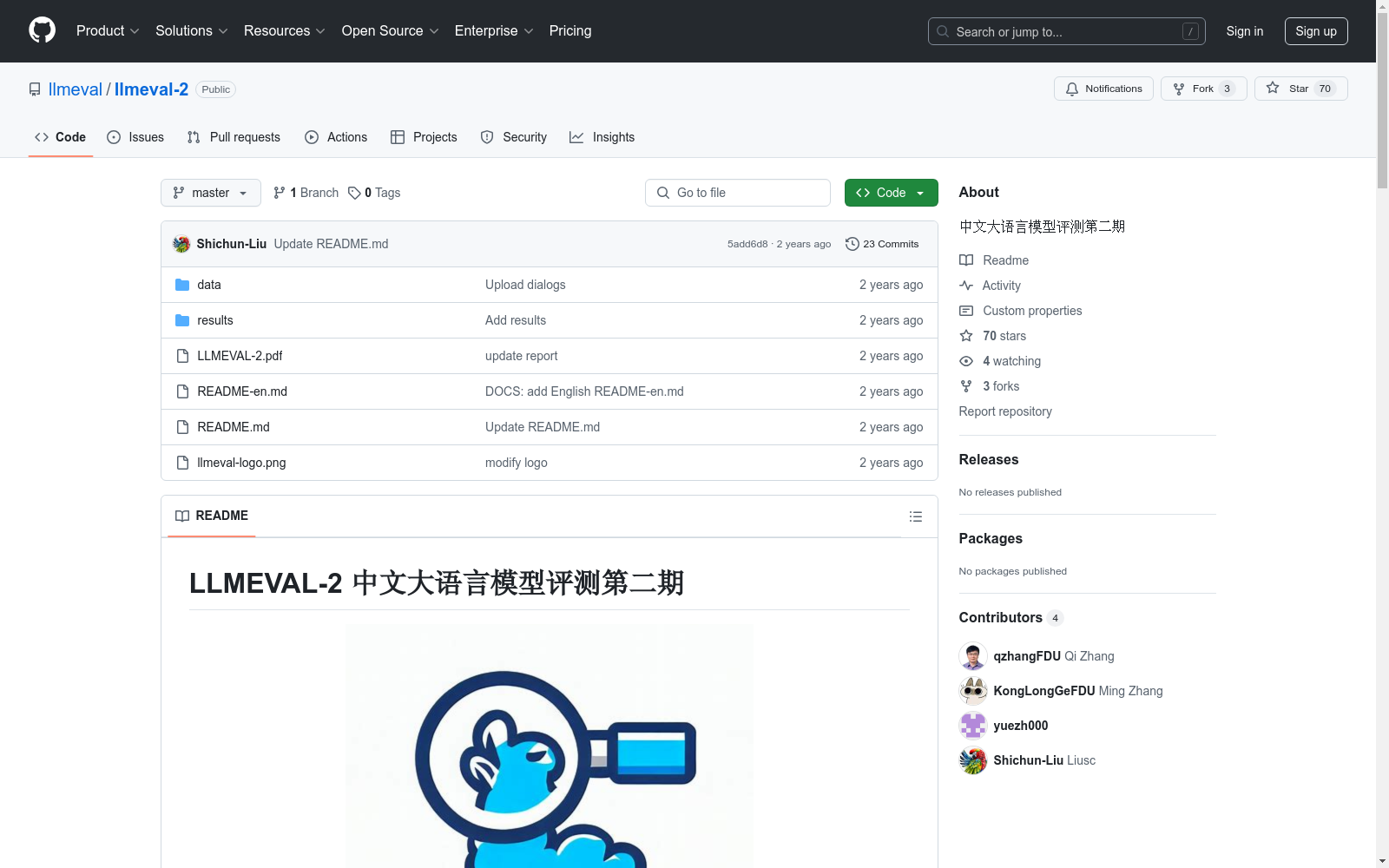Open commit message 'Upload dialogs'

click(x=525, y=285)
